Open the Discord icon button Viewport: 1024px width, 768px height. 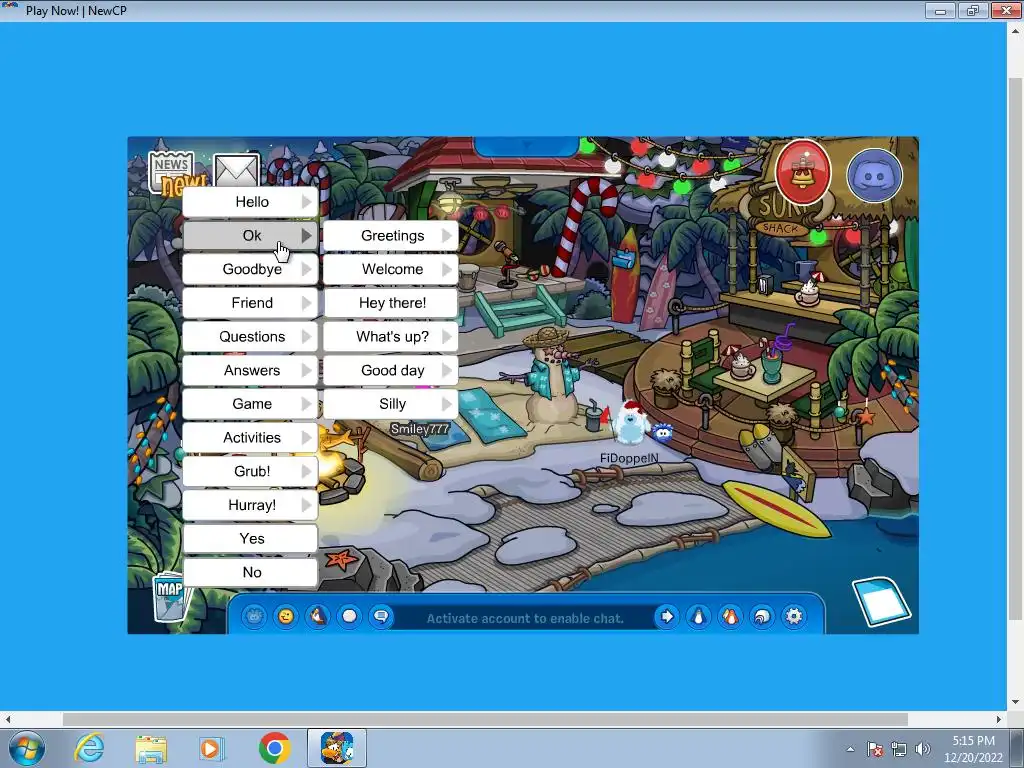point(874,175)
